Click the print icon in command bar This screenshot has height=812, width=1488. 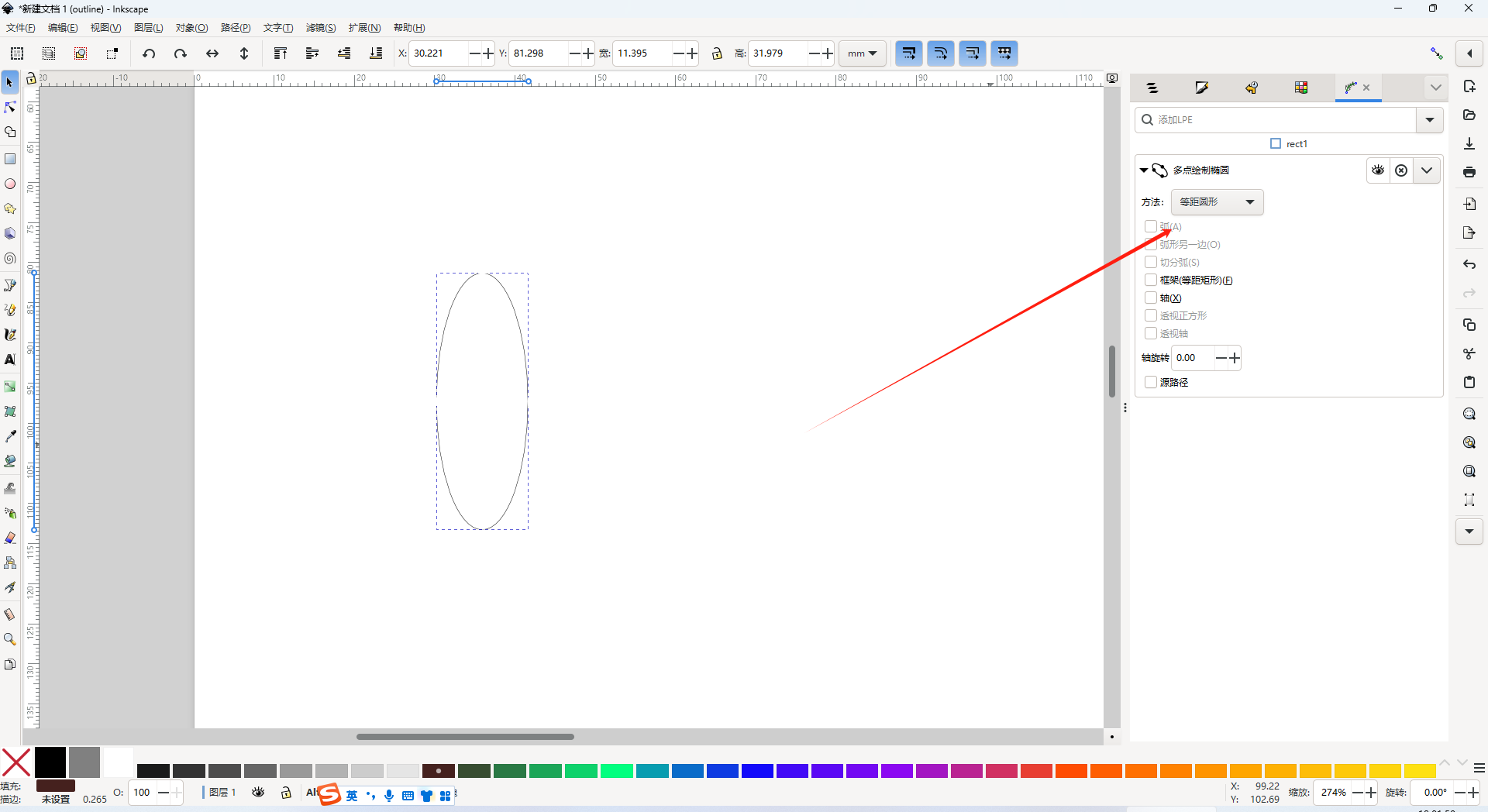click(1469, 172)
